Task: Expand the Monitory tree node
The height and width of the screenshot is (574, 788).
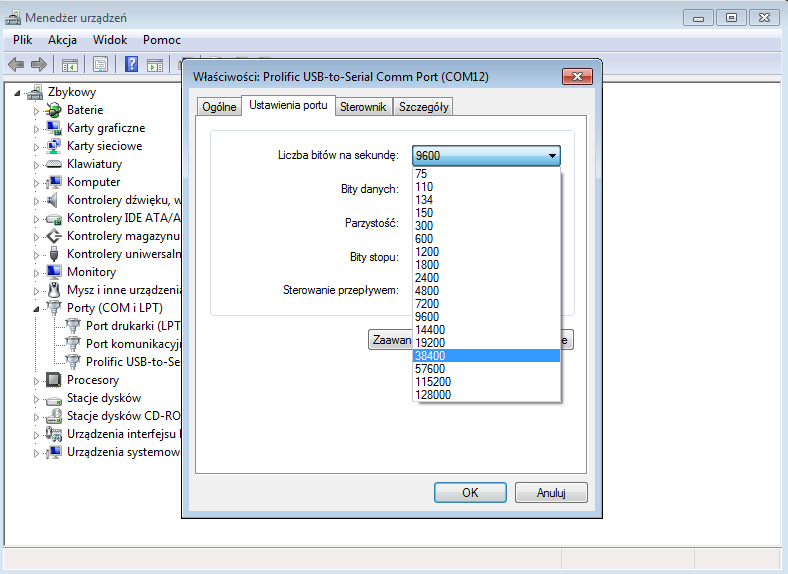Action: 37,272
